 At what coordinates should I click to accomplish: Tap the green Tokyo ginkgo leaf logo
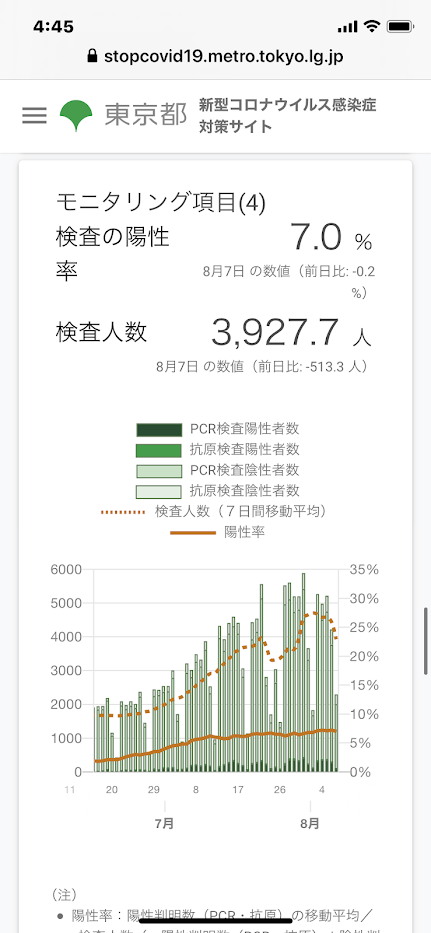point(76,115)
